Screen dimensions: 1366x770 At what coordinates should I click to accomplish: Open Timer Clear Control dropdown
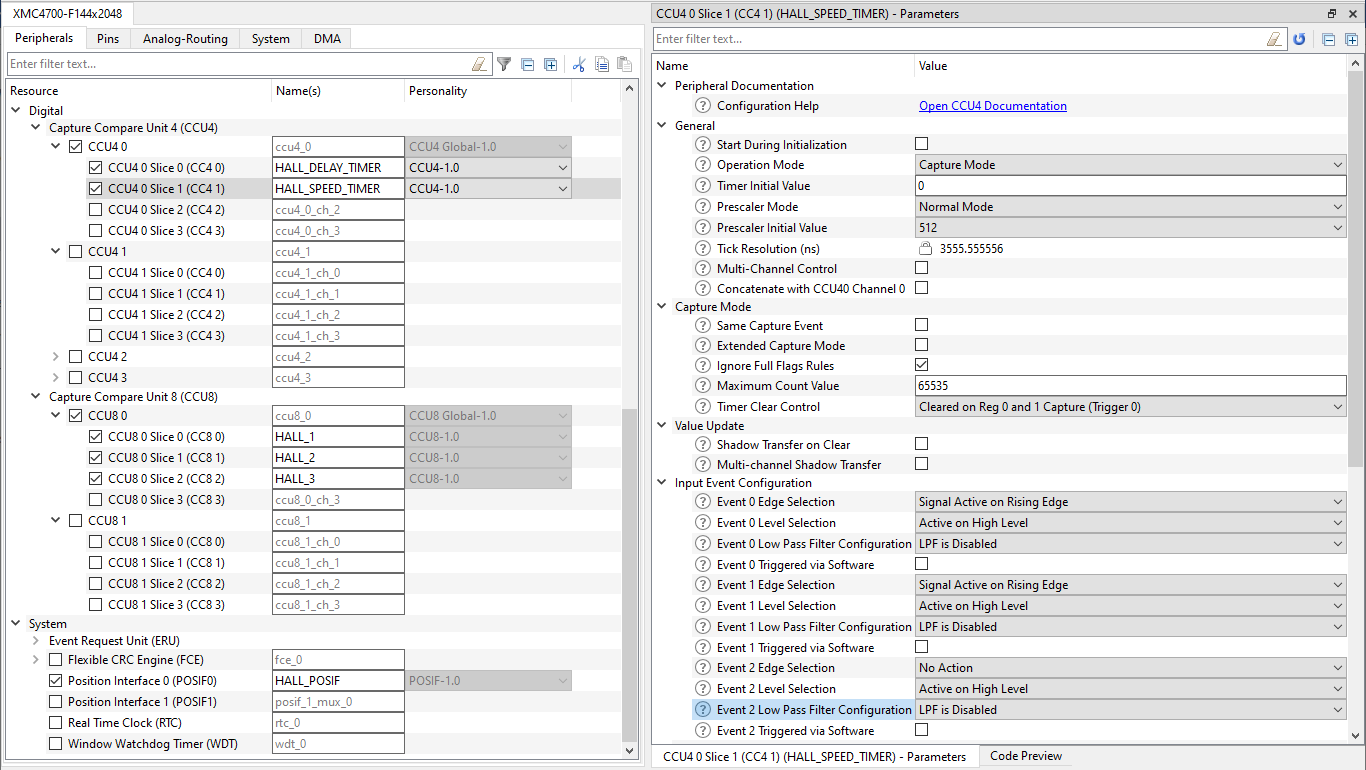(1131, 407)
